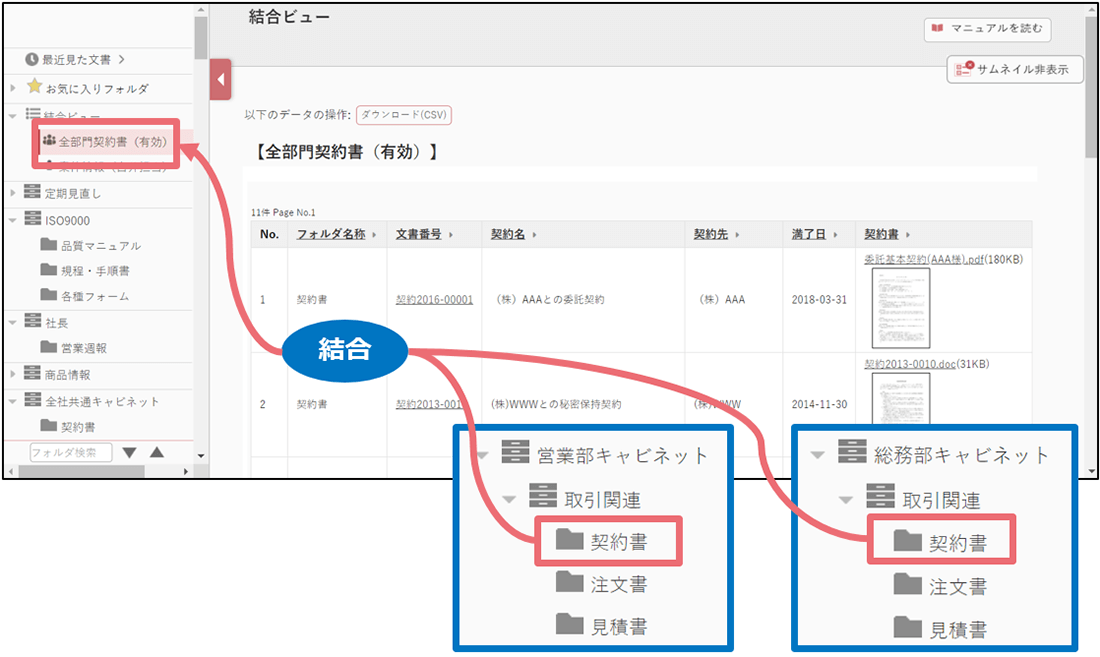Collapse the 総務部キャビネット node
This screenshot has width=1100, height=657.
coord(817,455)
